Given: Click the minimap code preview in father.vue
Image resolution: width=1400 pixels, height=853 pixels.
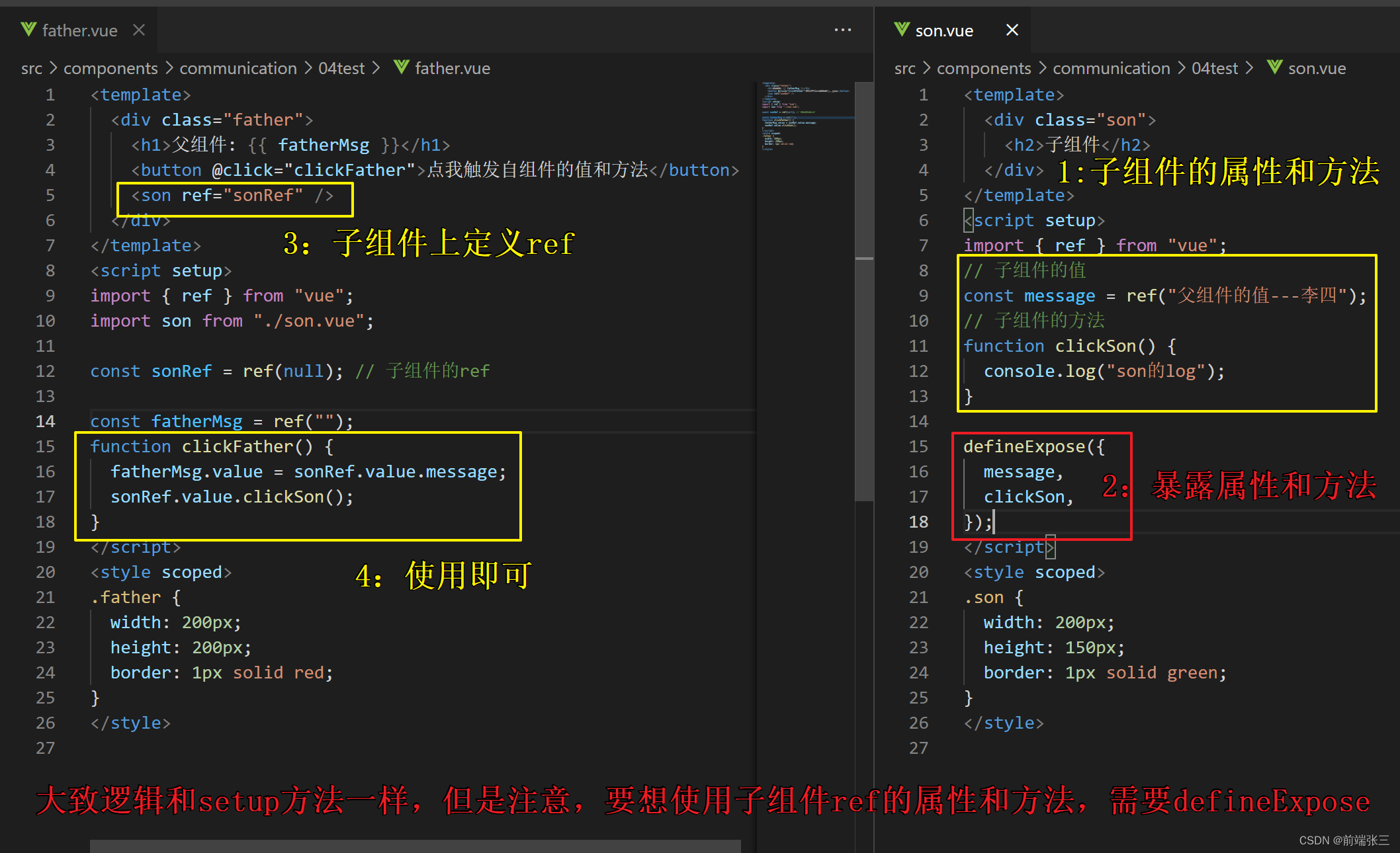Looking at the screenshot, I should [x=806, y=117].
